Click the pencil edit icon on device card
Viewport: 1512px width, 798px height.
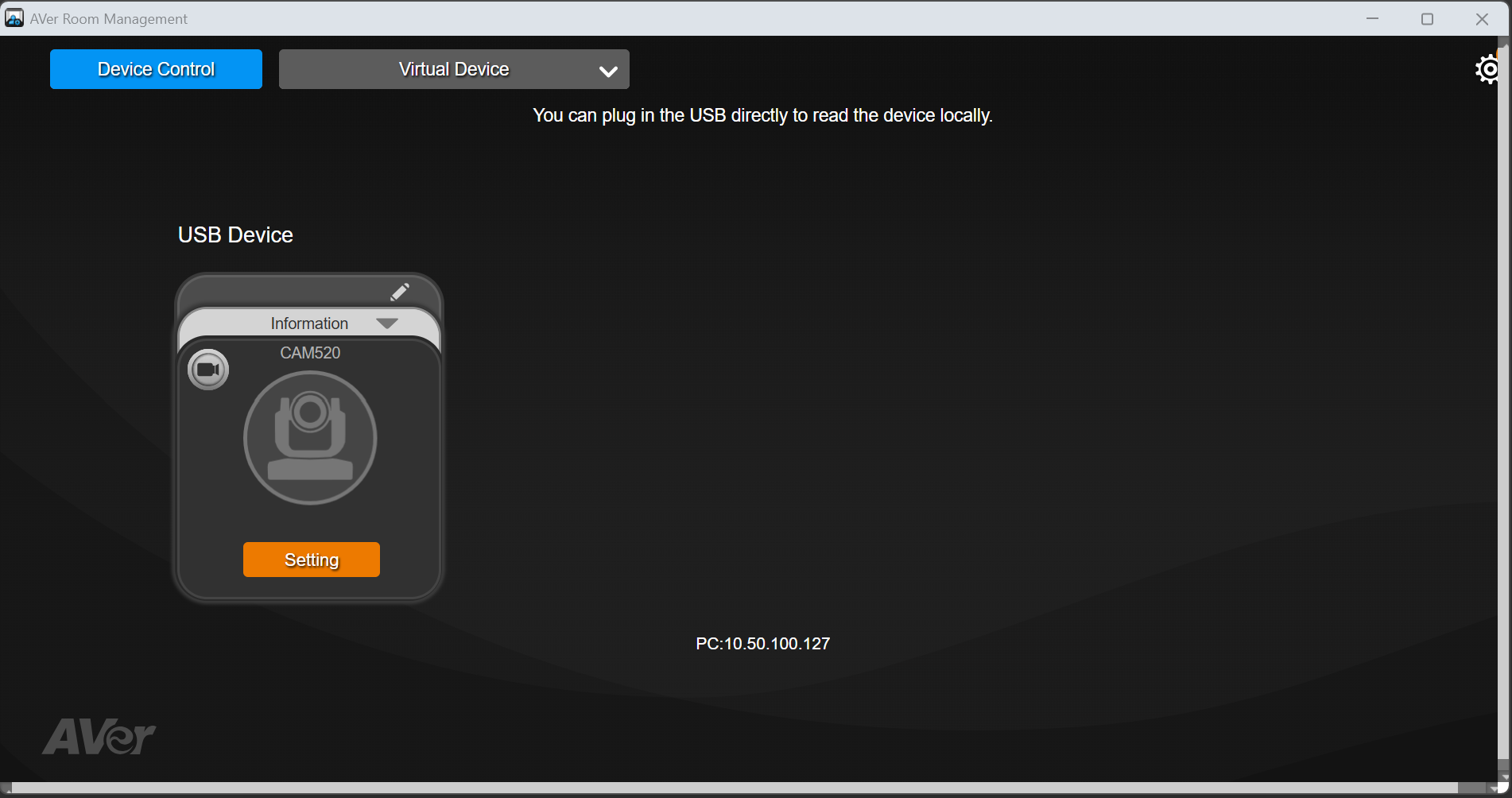click(x=400, y=292)
